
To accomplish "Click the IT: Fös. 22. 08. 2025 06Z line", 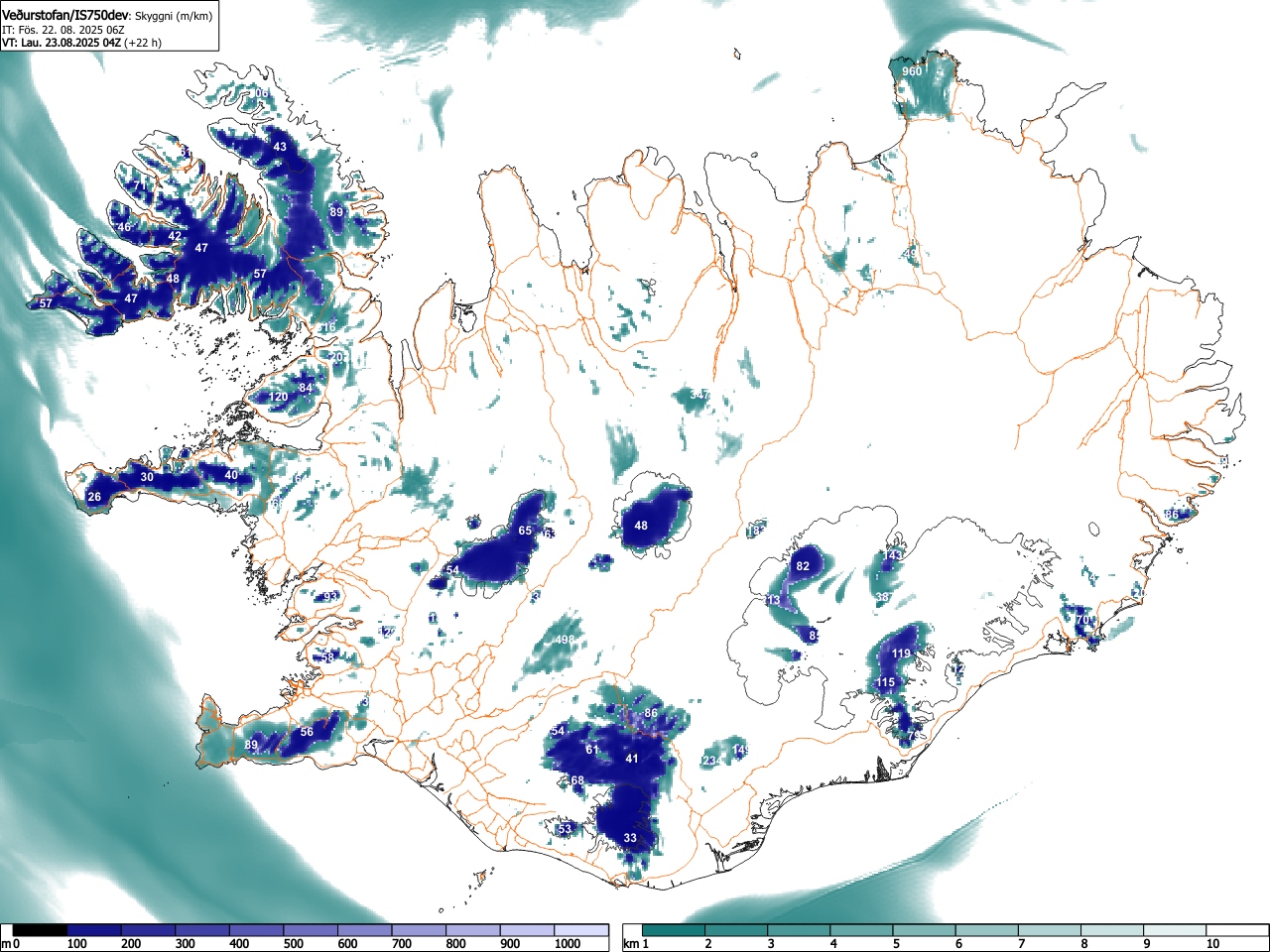I will [64, 30].
